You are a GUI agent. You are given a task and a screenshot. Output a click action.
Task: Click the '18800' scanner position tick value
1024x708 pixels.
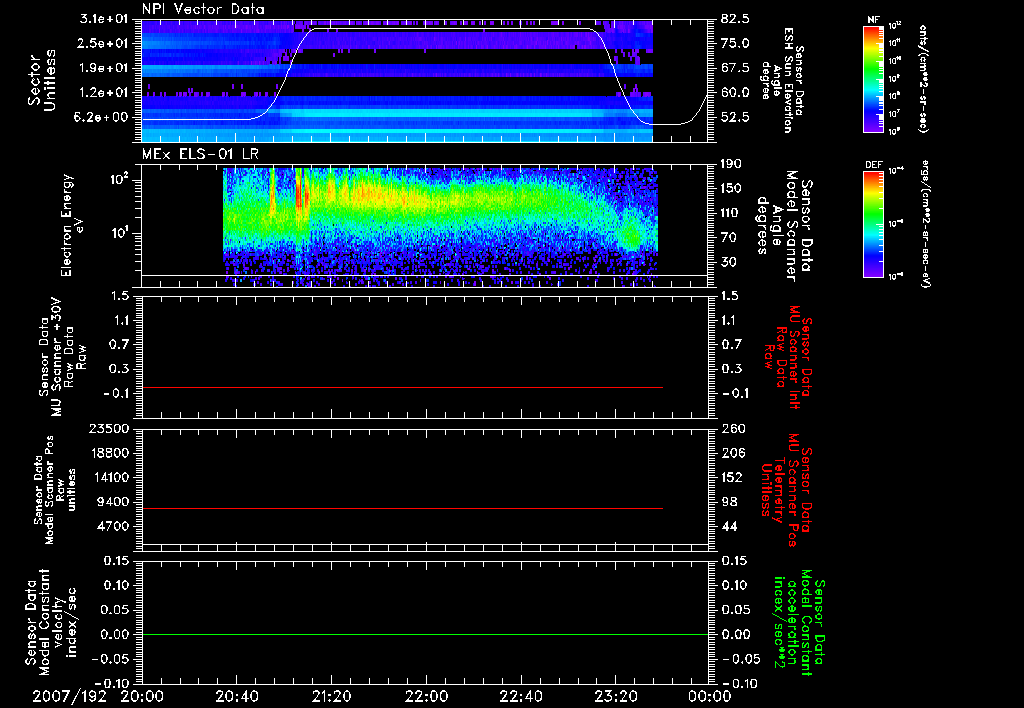pos(110,453)
